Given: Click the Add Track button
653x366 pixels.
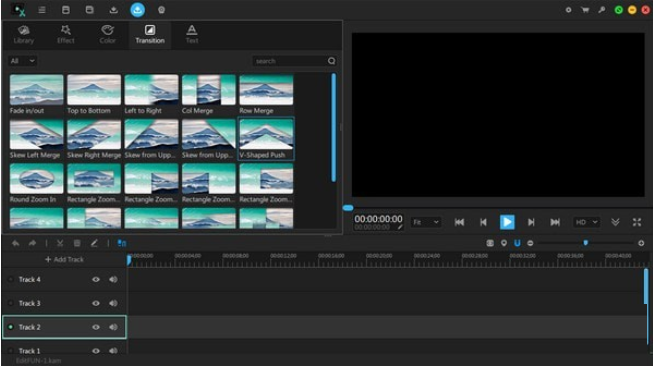Looking at the screenshot, I should pos(65,259).
